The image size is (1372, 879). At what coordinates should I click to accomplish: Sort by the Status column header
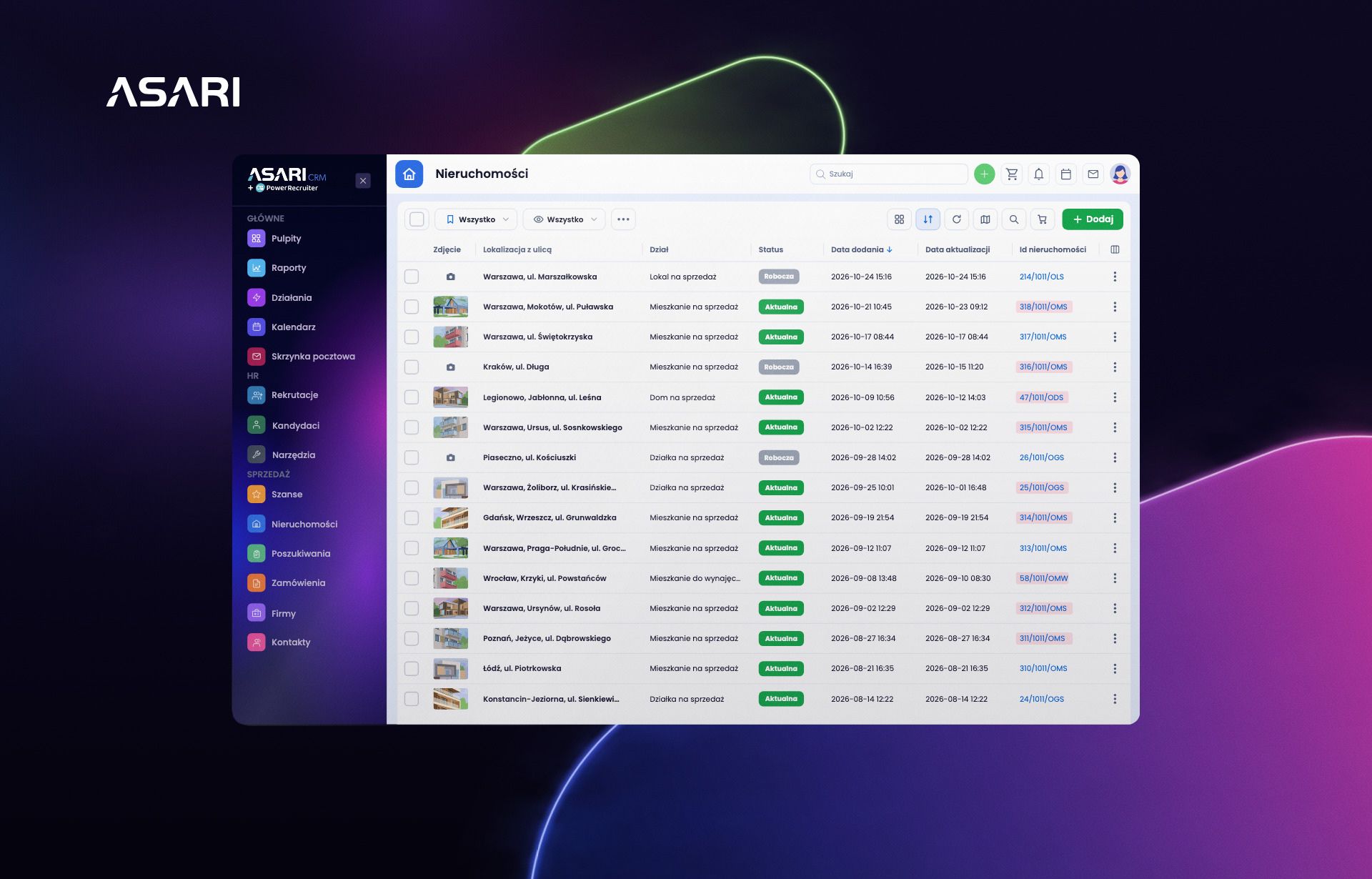point(770,249)
